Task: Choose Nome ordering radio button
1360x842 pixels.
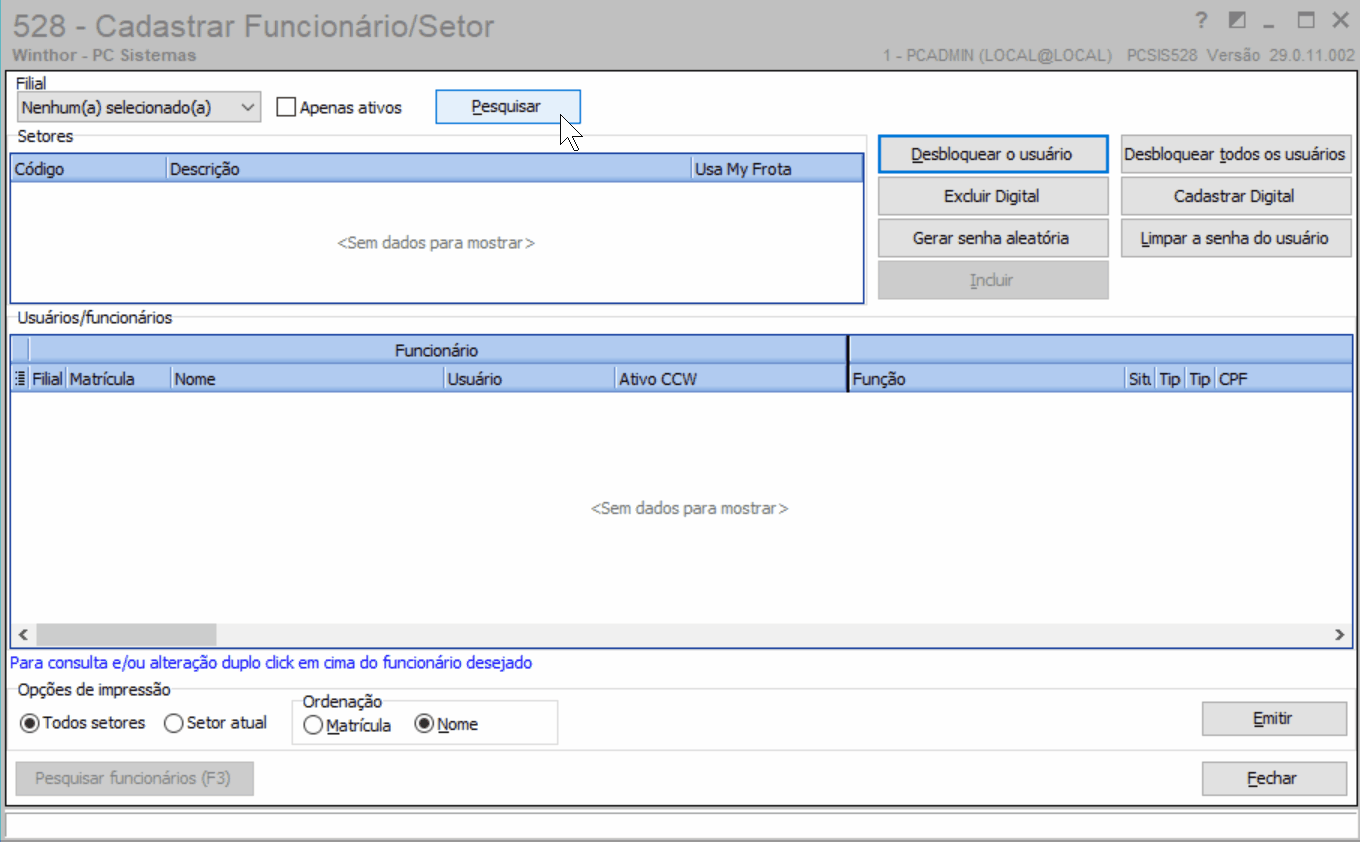Action: coord(424,725)
